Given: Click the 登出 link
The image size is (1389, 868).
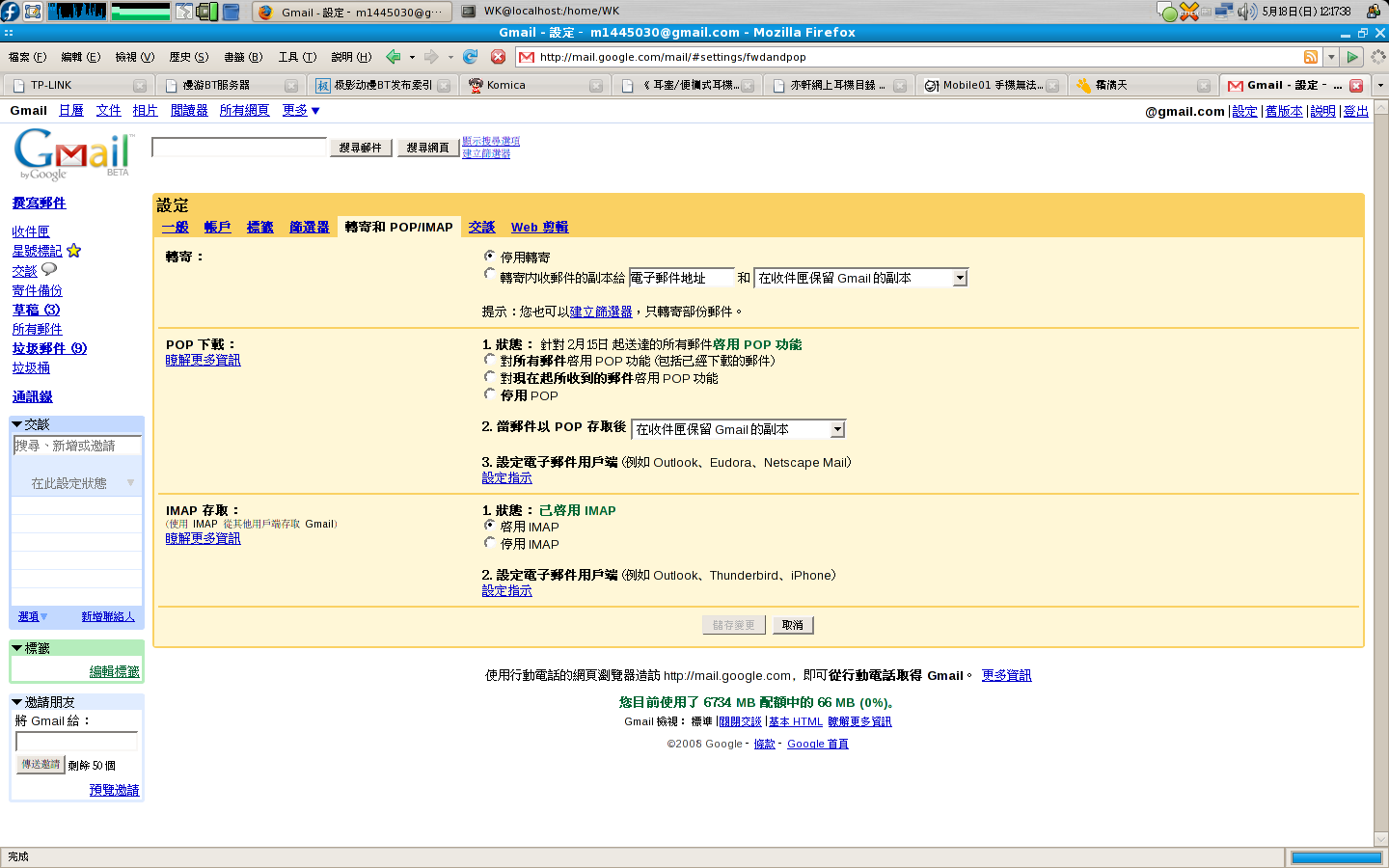Looking at the screenshot, I should click(x=1355, y=112).
